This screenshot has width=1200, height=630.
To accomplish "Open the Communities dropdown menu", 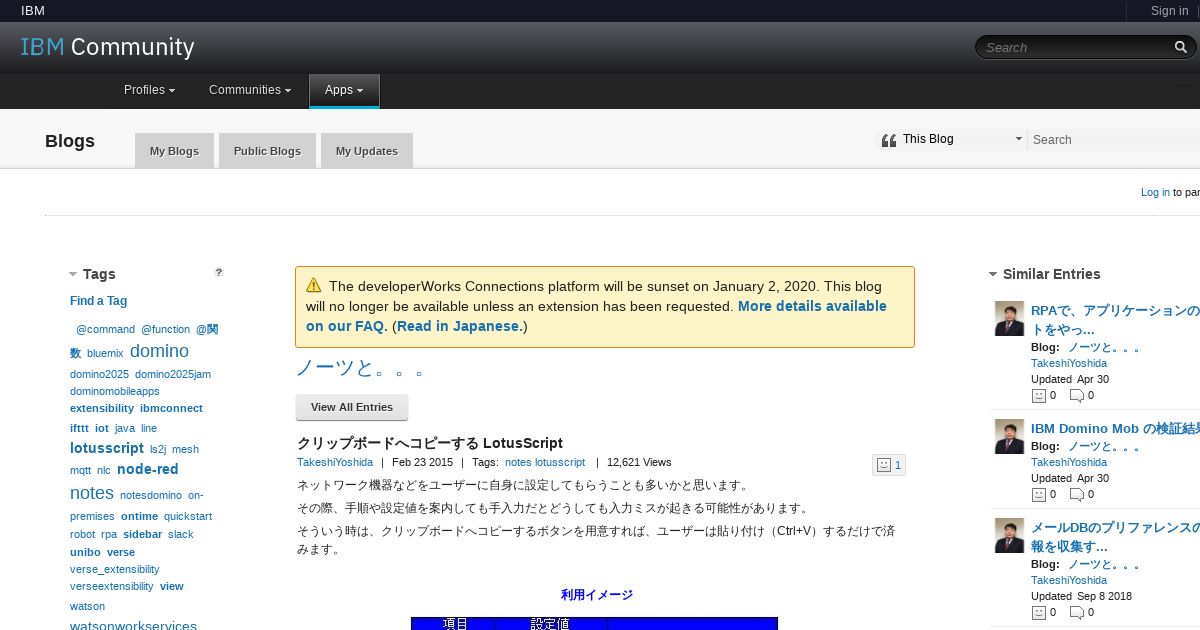I will click(250, 90).
